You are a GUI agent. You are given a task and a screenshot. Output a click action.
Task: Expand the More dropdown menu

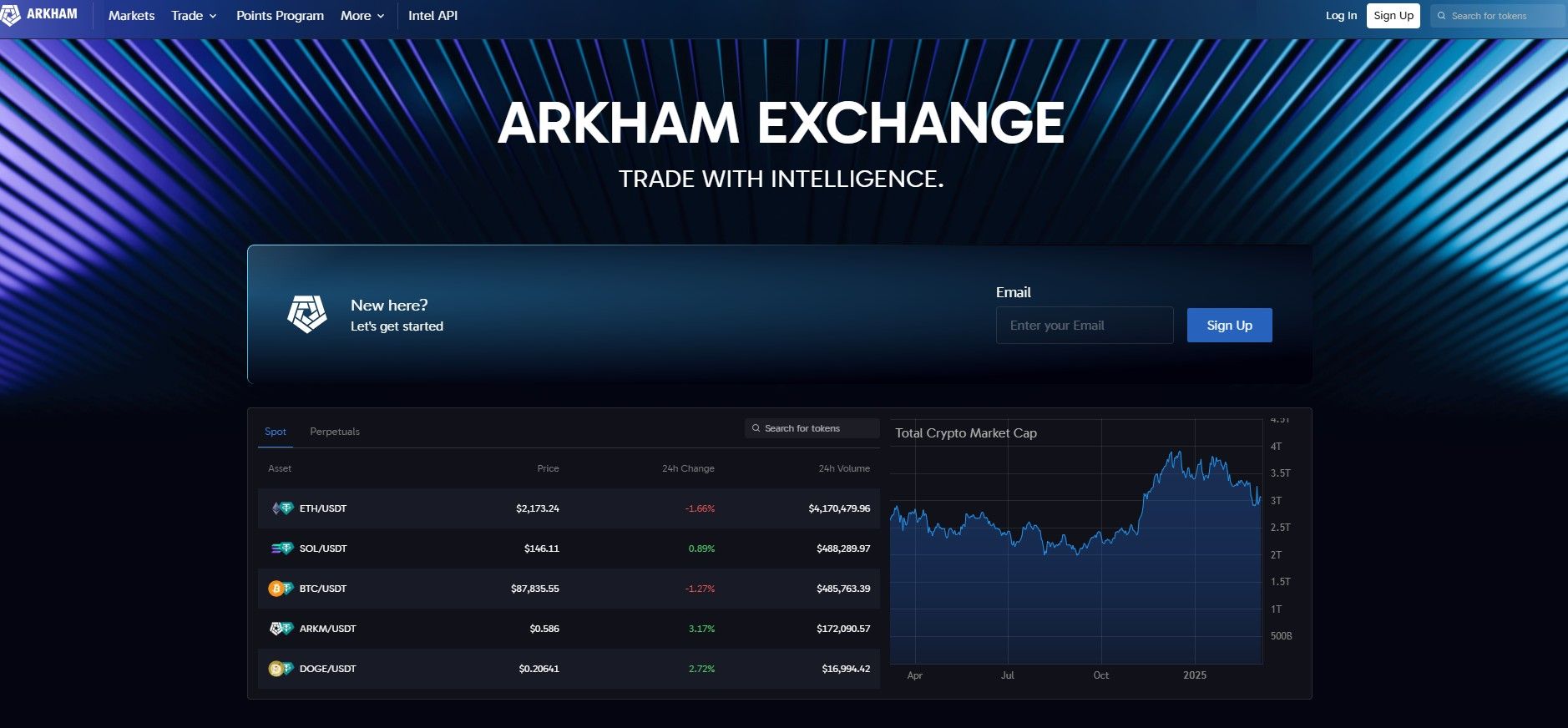click(362, 16)
